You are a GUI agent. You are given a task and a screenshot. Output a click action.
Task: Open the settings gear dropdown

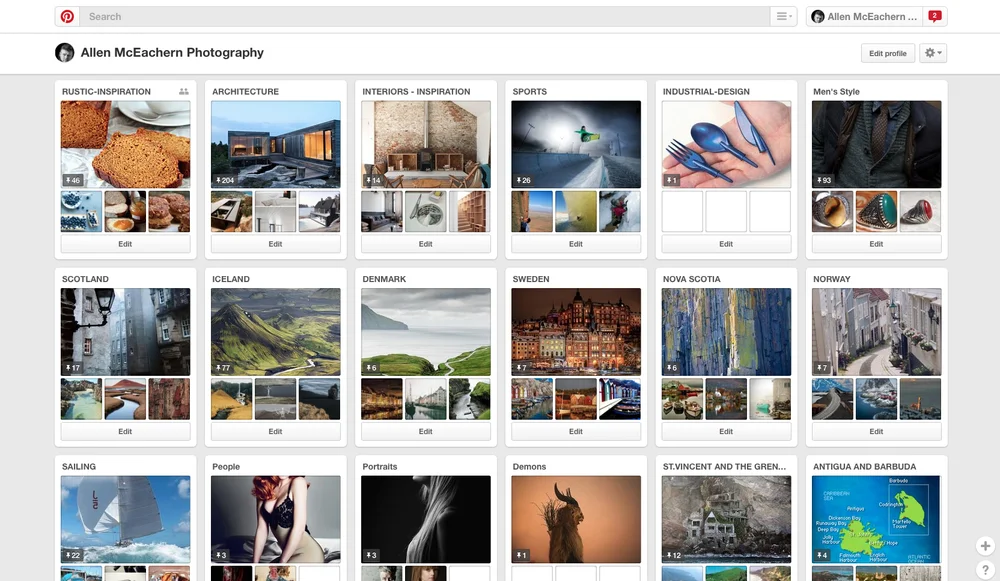click(x=933, y=53)
